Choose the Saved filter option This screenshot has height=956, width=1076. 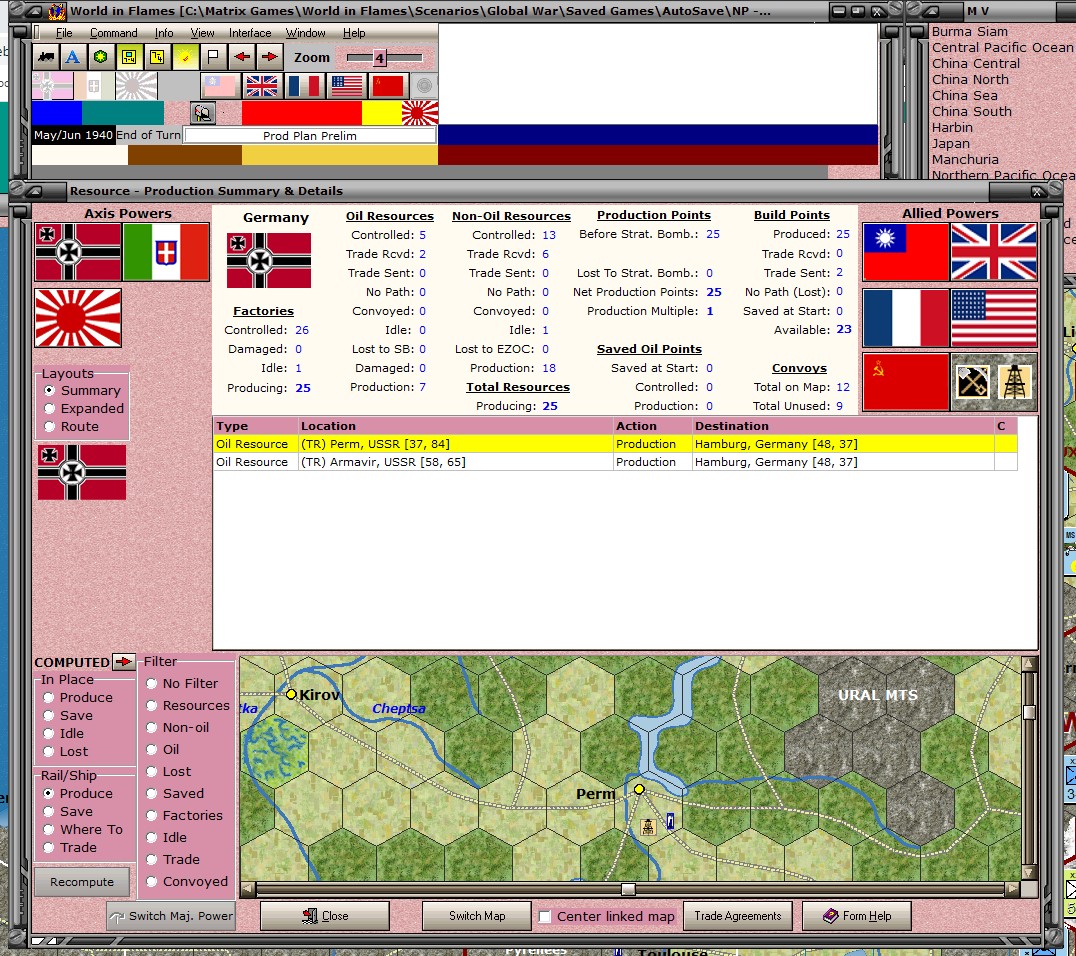tap(175, 793)
